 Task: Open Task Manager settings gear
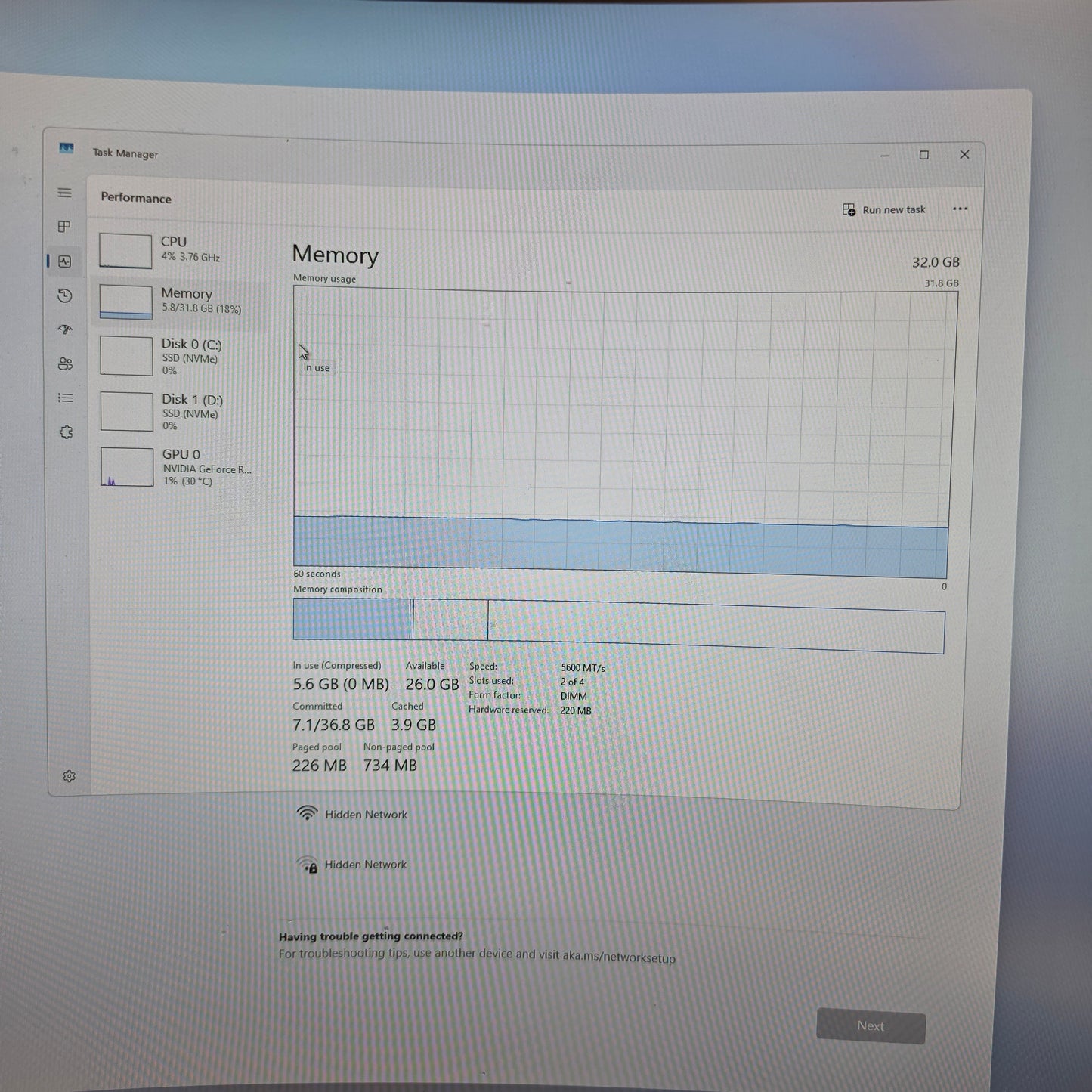click(x=69, y=776)
